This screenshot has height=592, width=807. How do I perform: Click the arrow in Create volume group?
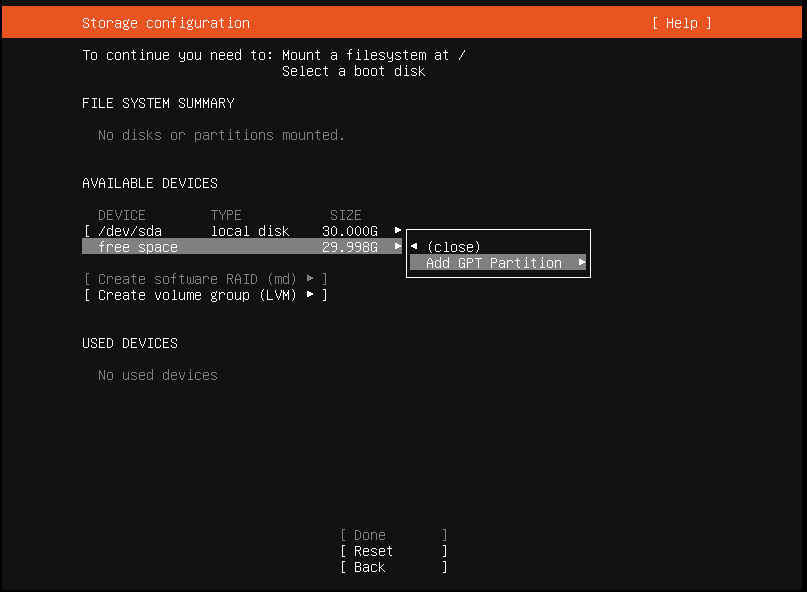(310, 295)
